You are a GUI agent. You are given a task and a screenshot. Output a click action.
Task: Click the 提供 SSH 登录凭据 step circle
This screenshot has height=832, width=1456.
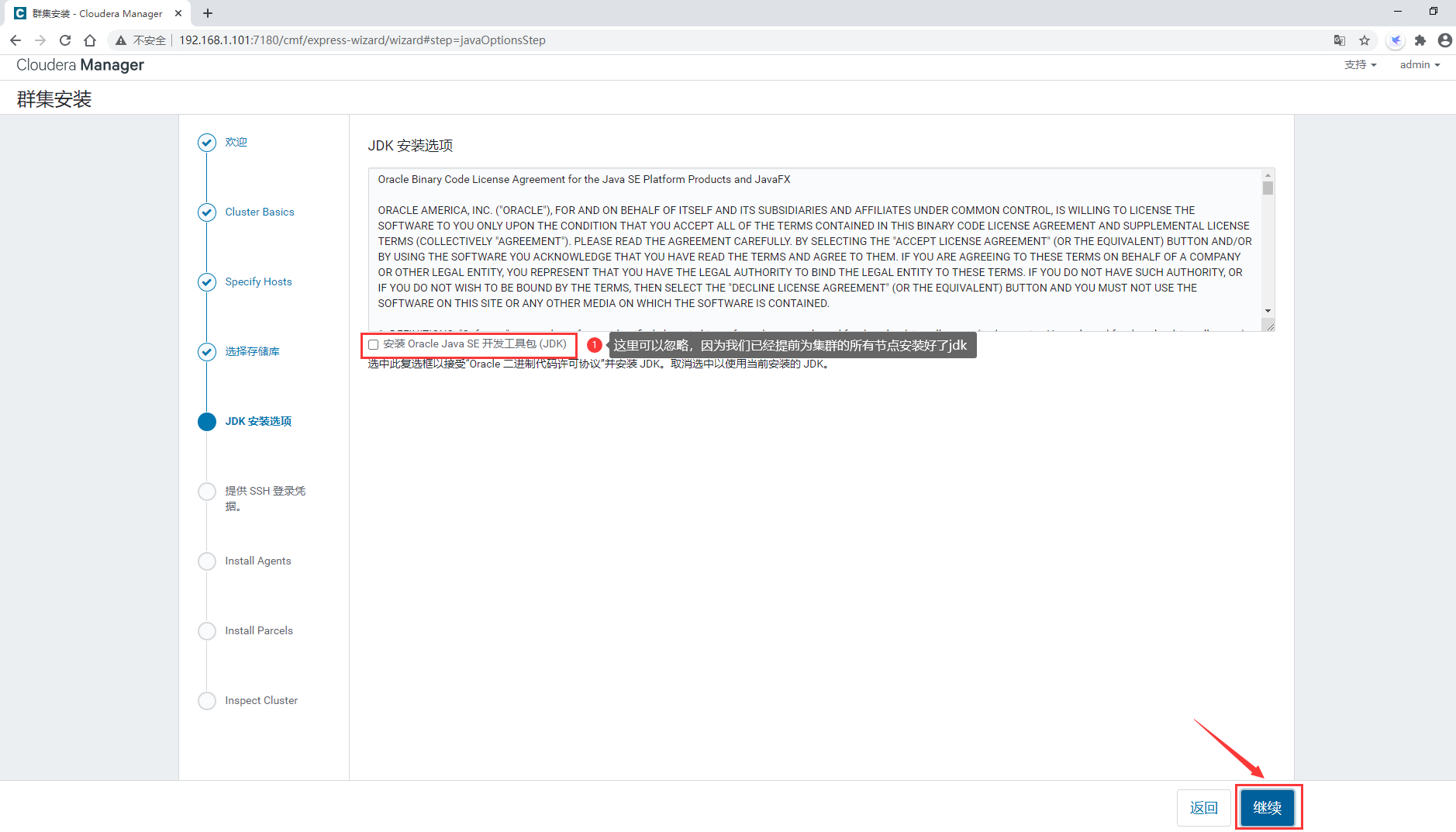(x=207, y=492)
